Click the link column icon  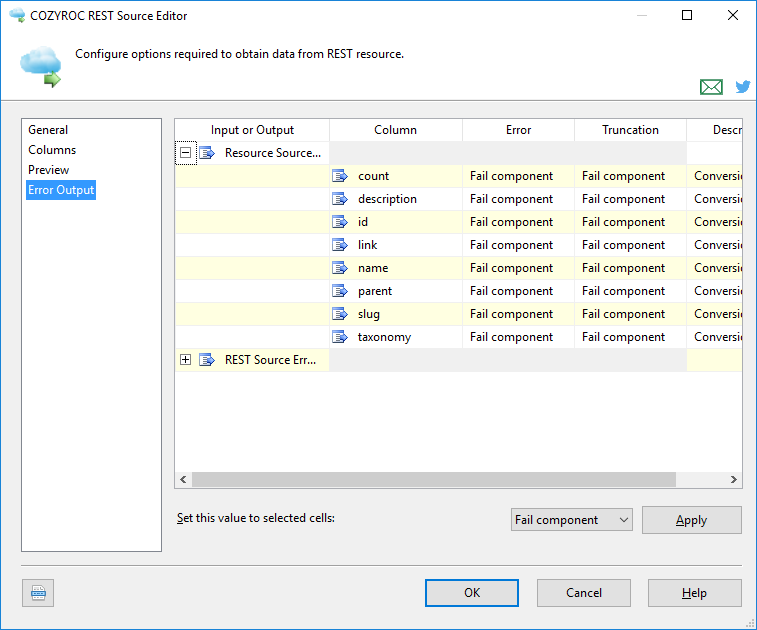pos(340,245)
